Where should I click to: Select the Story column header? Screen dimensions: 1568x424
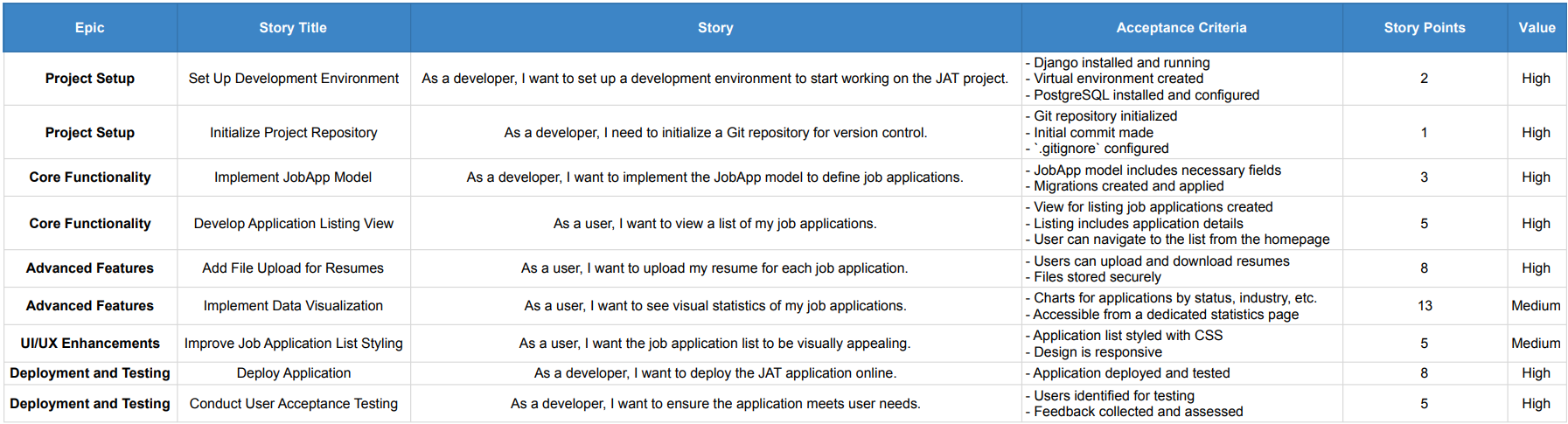click(x=715, y=28)
